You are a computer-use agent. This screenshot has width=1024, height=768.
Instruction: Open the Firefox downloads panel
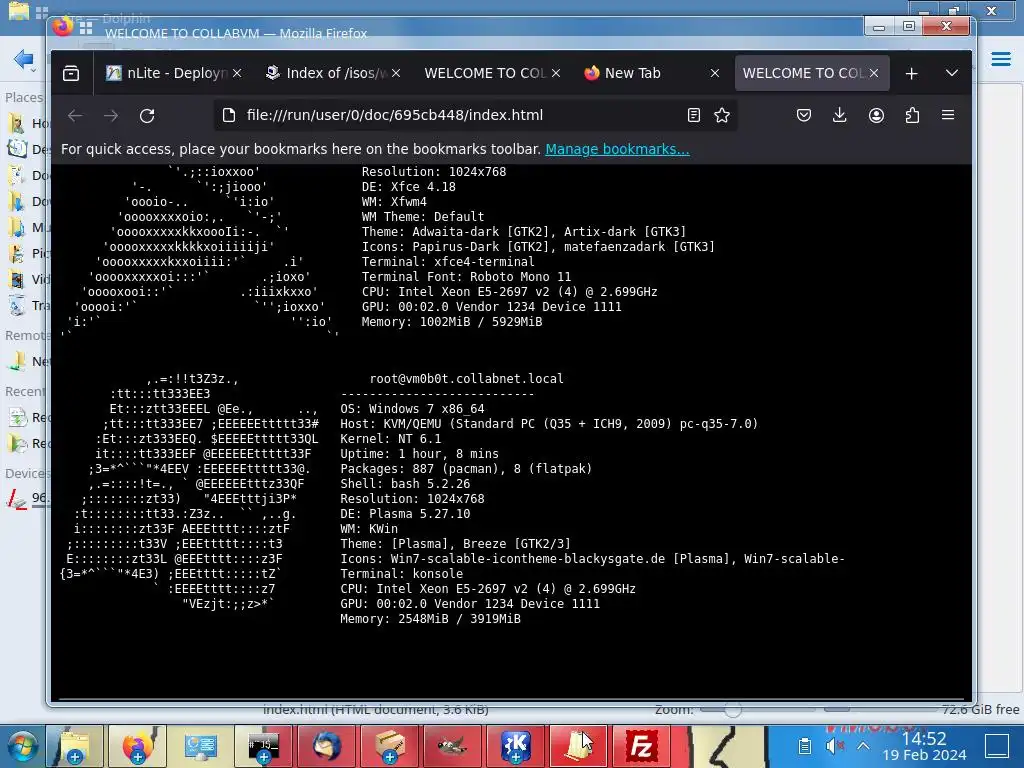coord(840,116)
